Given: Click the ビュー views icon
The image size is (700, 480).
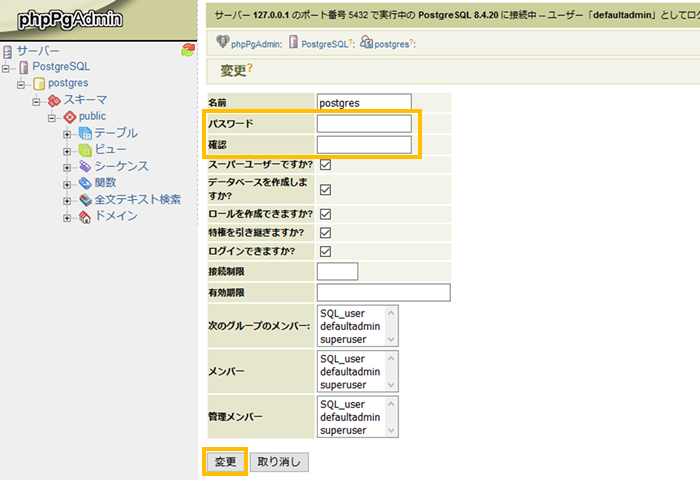Looking at the screenshot, I should pos(85,150).
